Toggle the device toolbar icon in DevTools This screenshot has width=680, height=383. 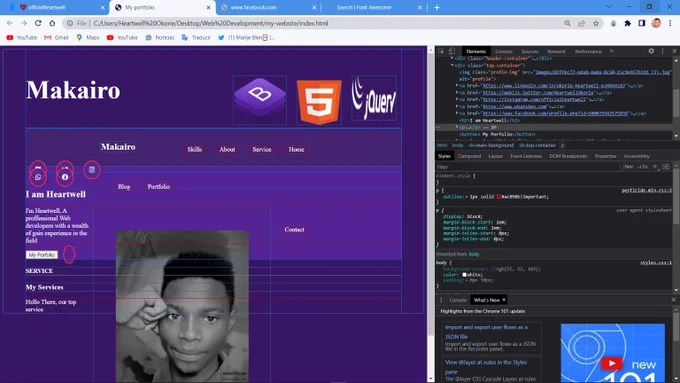pos(451,51)
